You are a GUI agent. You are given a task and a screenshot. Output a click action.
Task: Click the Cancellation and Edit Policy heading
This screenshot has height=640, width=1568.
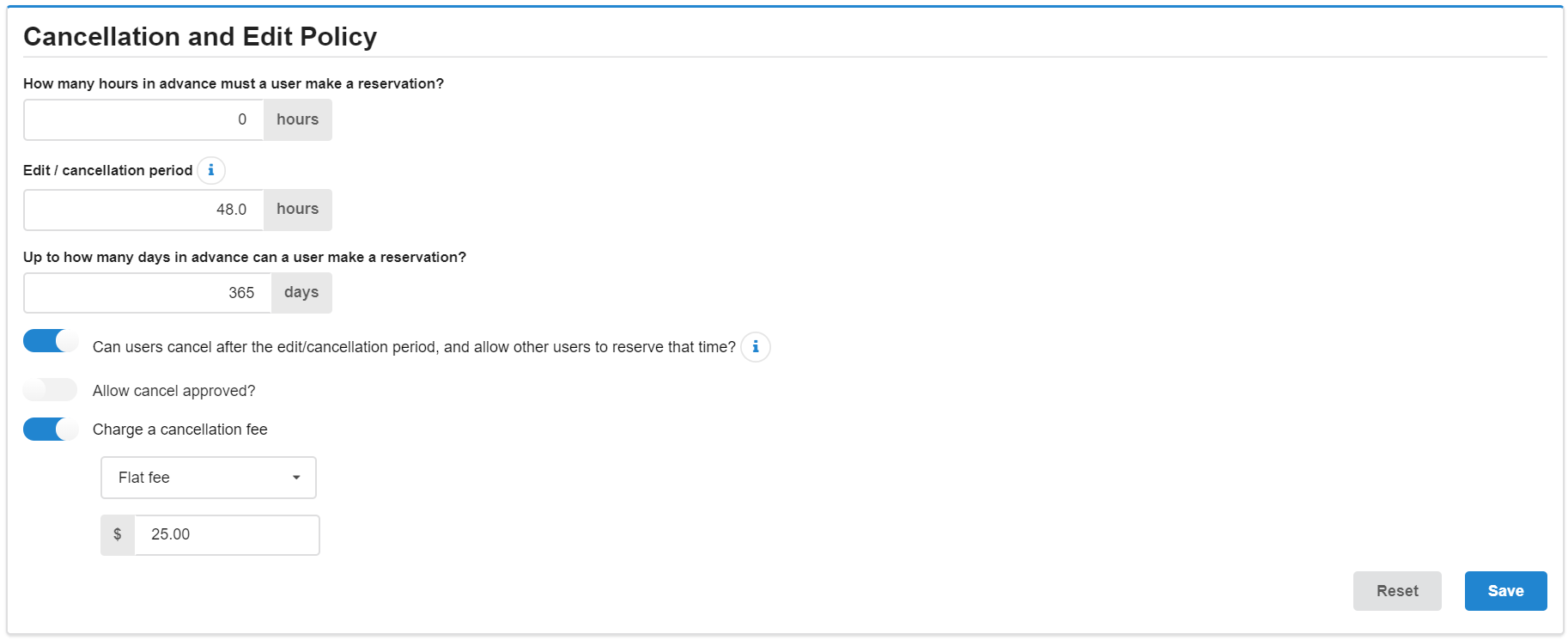click(x=200, y=37)
